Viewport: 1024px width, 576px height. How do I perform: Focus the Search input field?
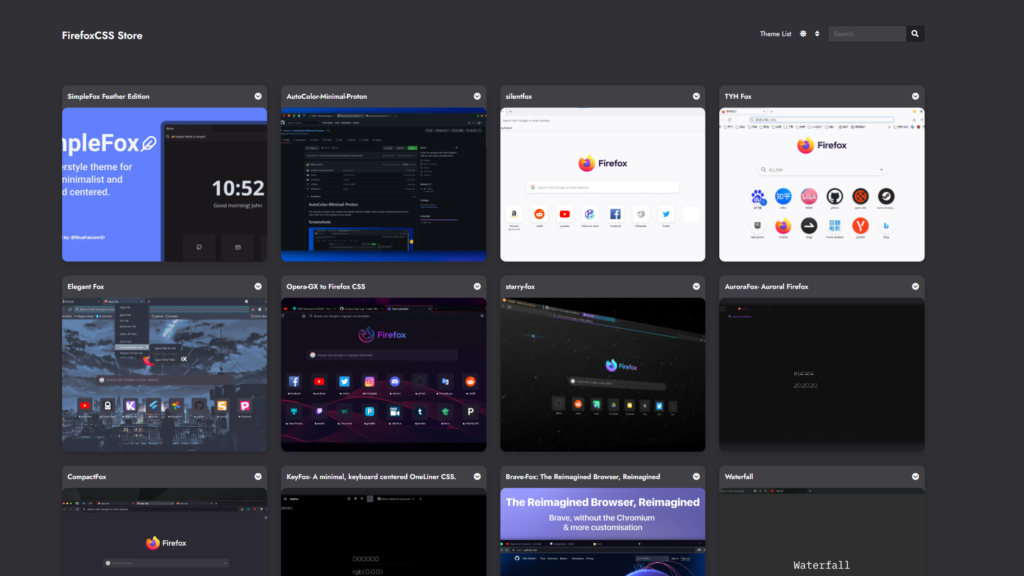[867, 34]
